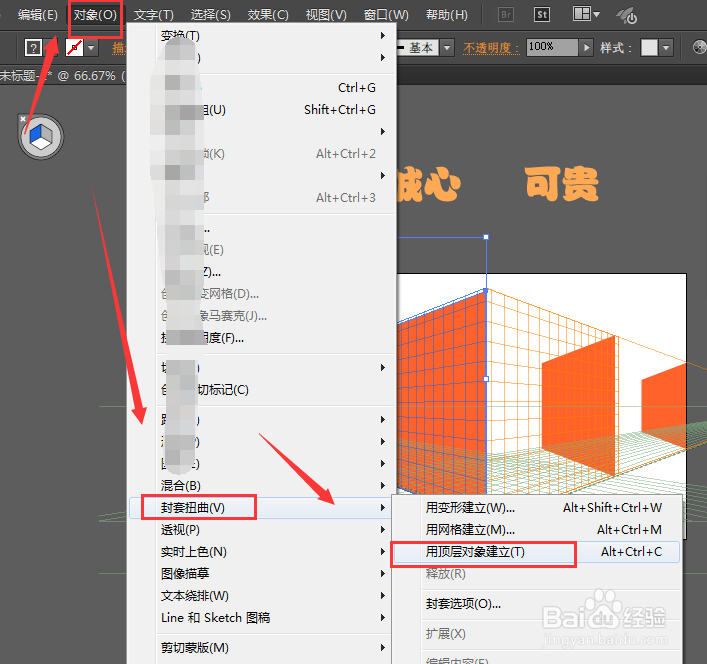Open the graphic style dropdown arrow
The height and width of the screenshot is (664, 707).
666,47
